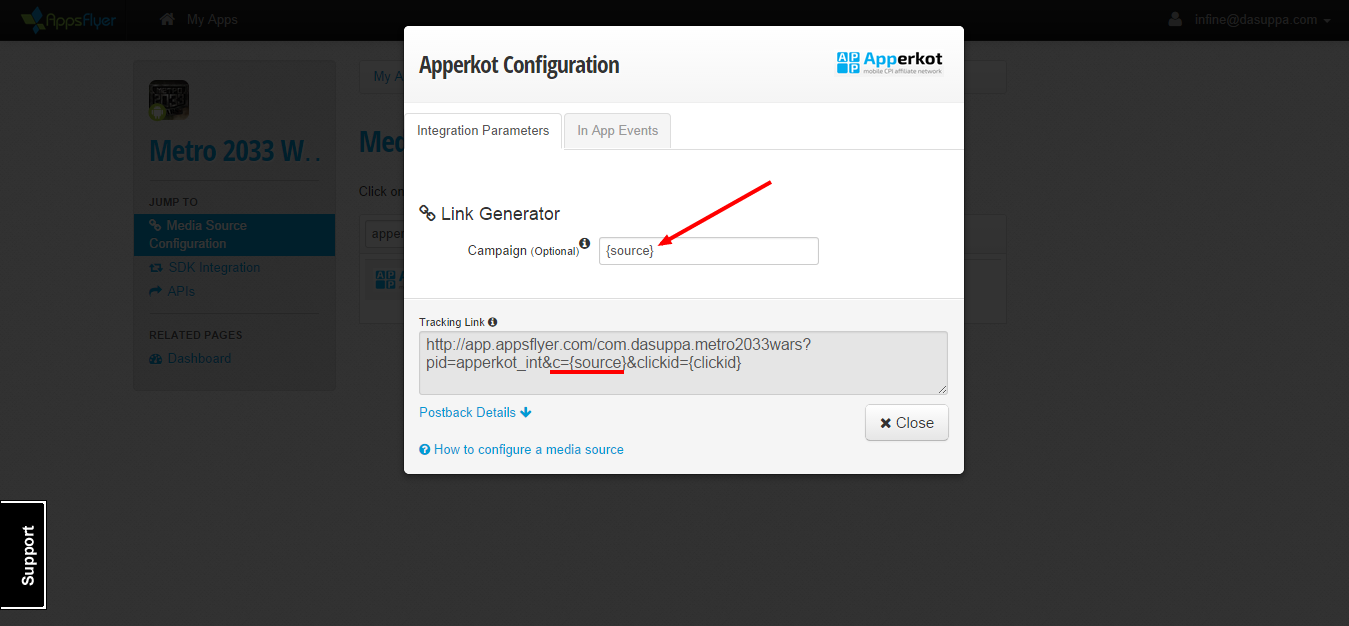The width and height of the screenshot is (1349, 626).
Task: Open the infine@dasuppa.com account dropdown
Action: (x=1261, y=20)
